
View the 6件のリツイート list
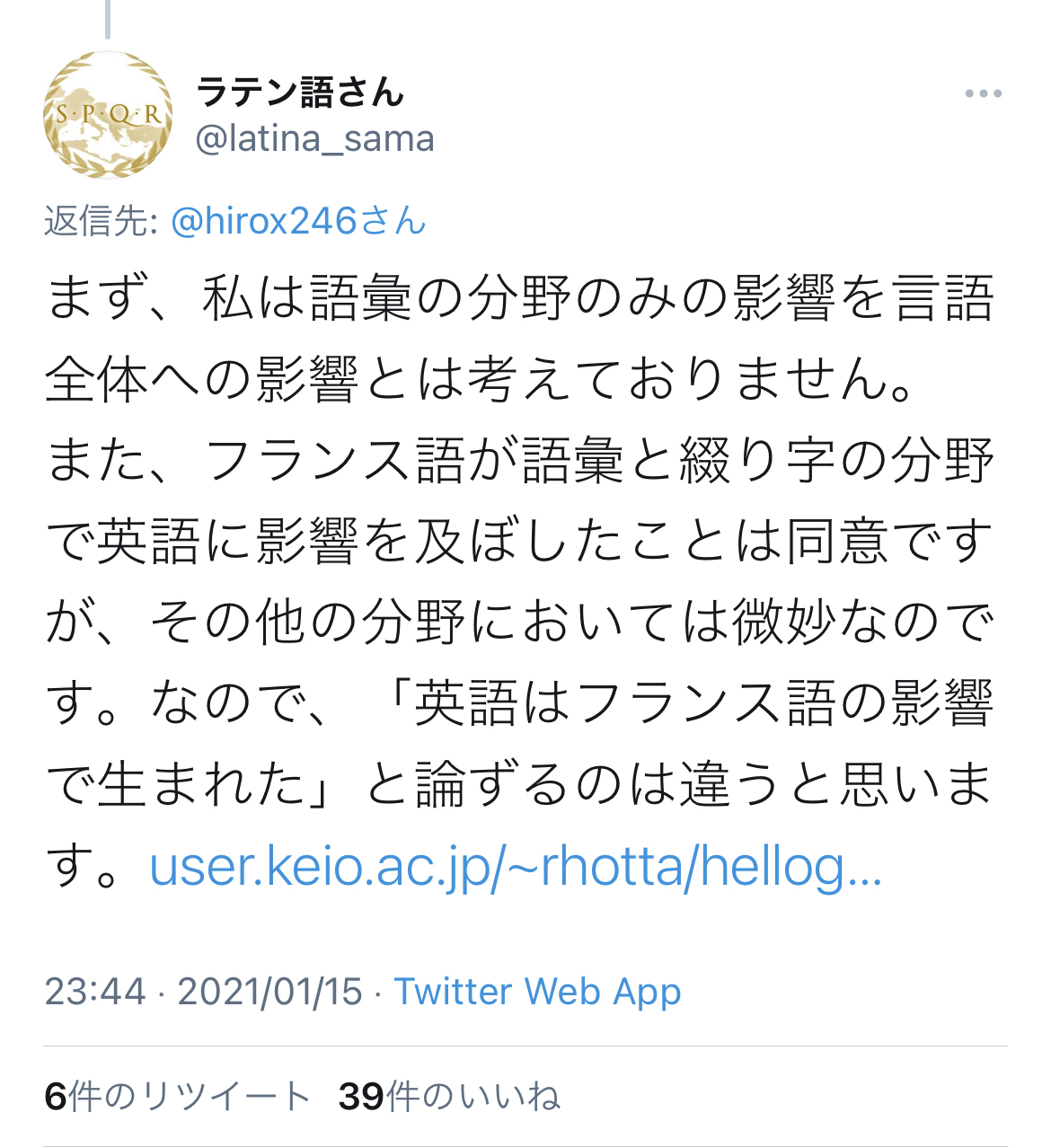[x=178, y=1097]
